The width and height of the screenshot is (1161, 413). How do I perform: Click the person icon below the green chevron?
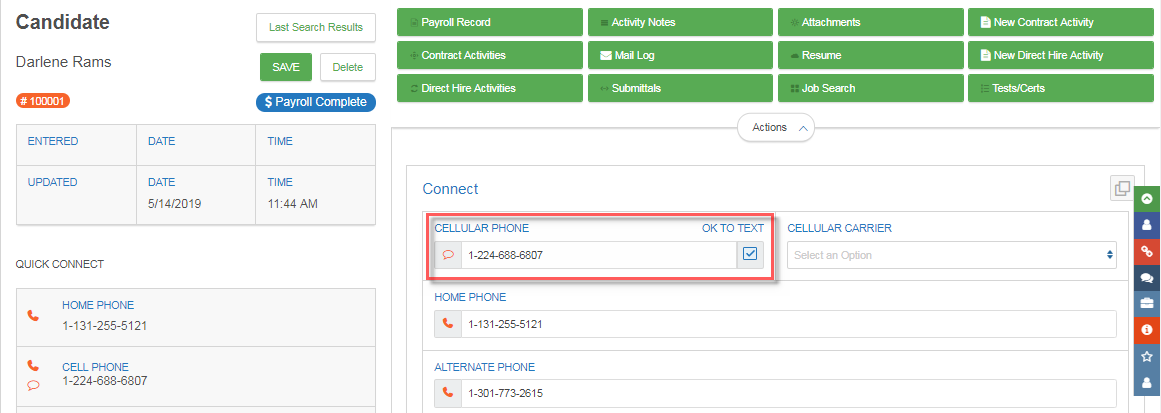point(1147,224)
